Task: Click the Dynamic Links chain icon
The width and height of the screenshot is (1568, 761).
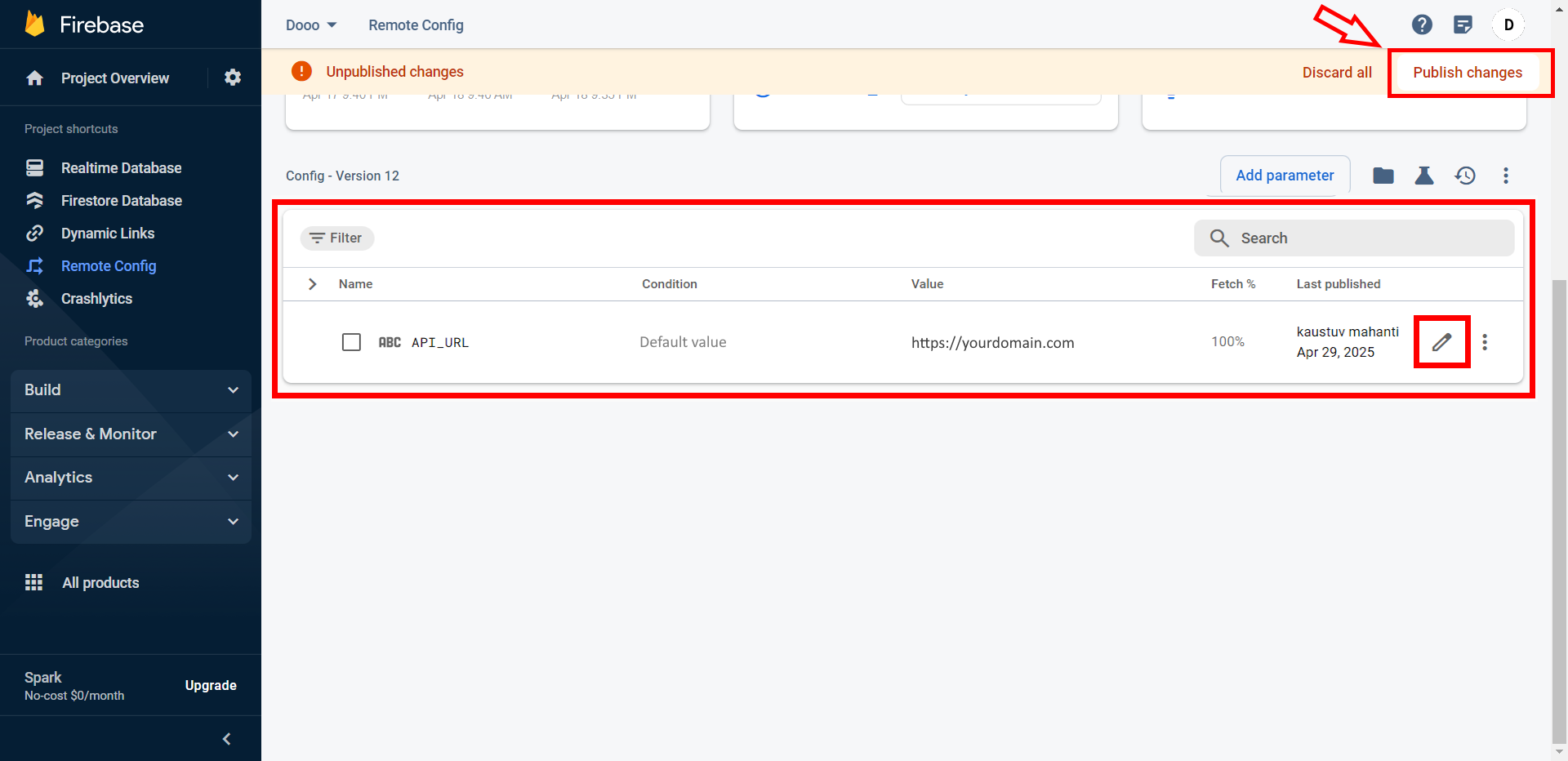Action: (x=34, y=234)
